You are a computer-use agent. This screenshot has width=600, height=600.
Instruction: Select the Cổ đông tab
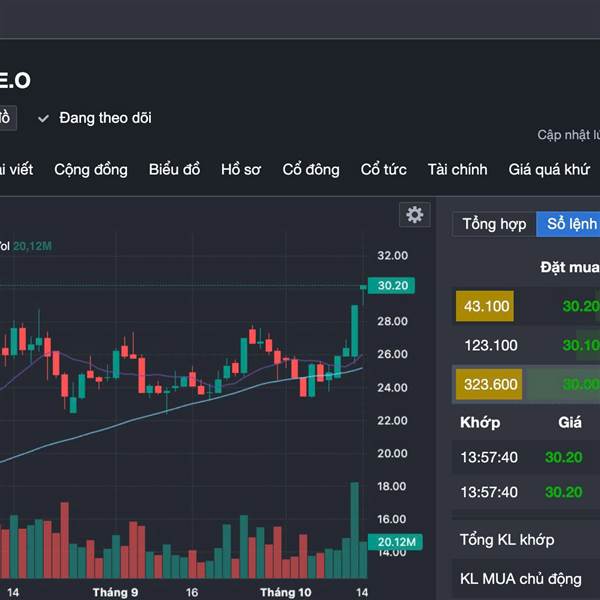coord(311,170)
